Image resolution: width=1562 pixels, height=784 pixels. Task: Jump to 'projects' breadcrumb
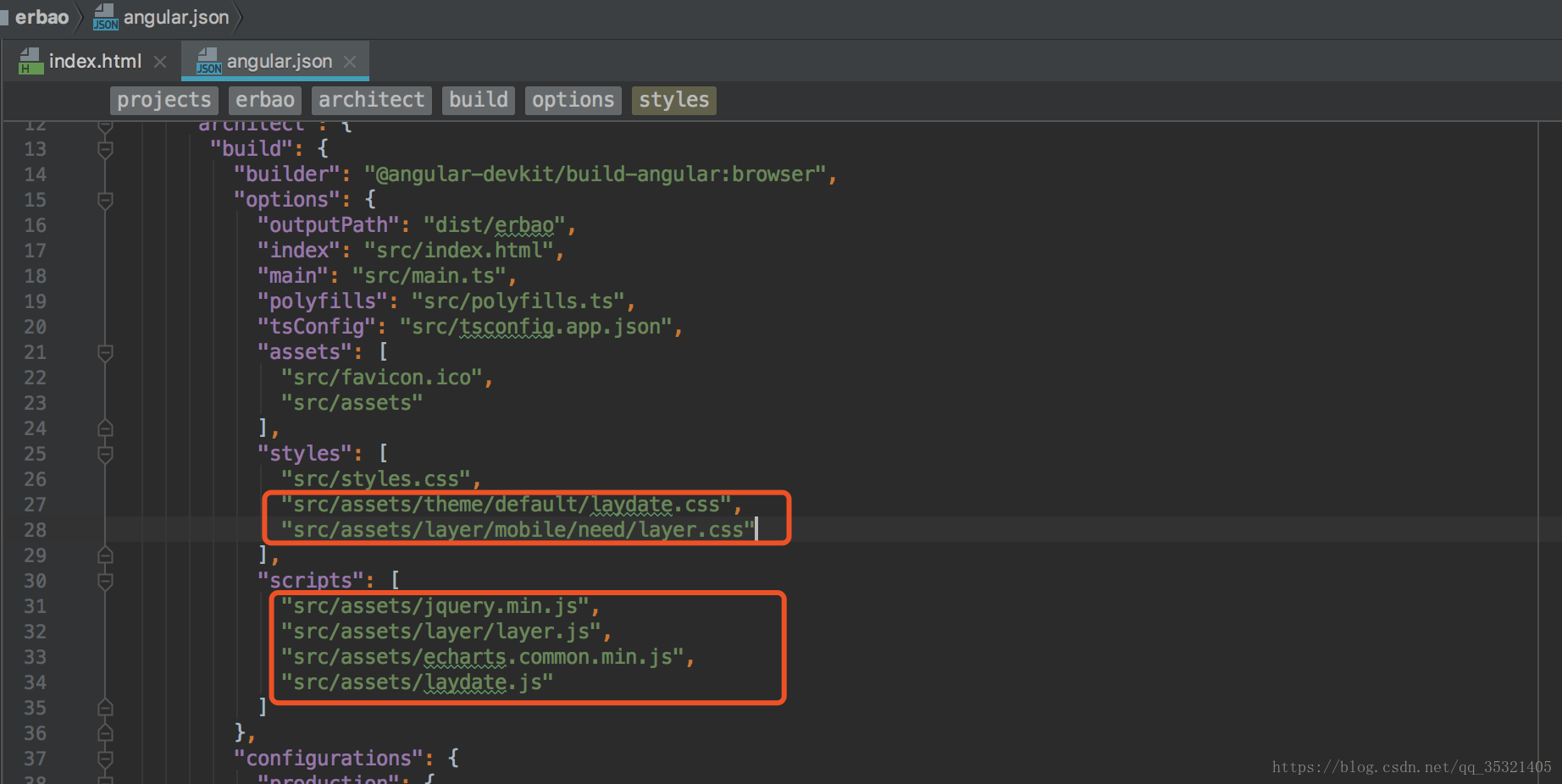point(163,100)
